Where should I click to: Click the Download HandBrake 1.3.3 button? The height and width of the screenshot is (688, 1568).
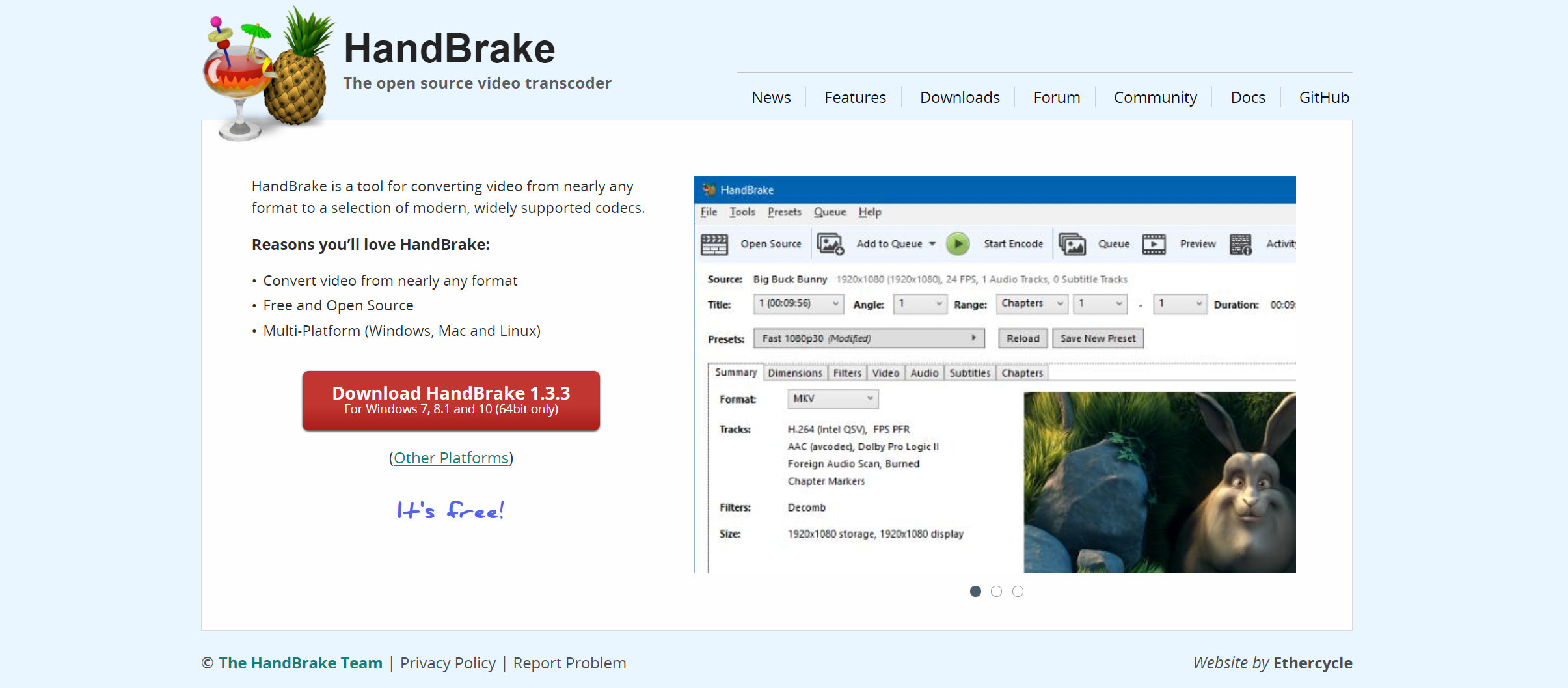(x=451, y=400)
